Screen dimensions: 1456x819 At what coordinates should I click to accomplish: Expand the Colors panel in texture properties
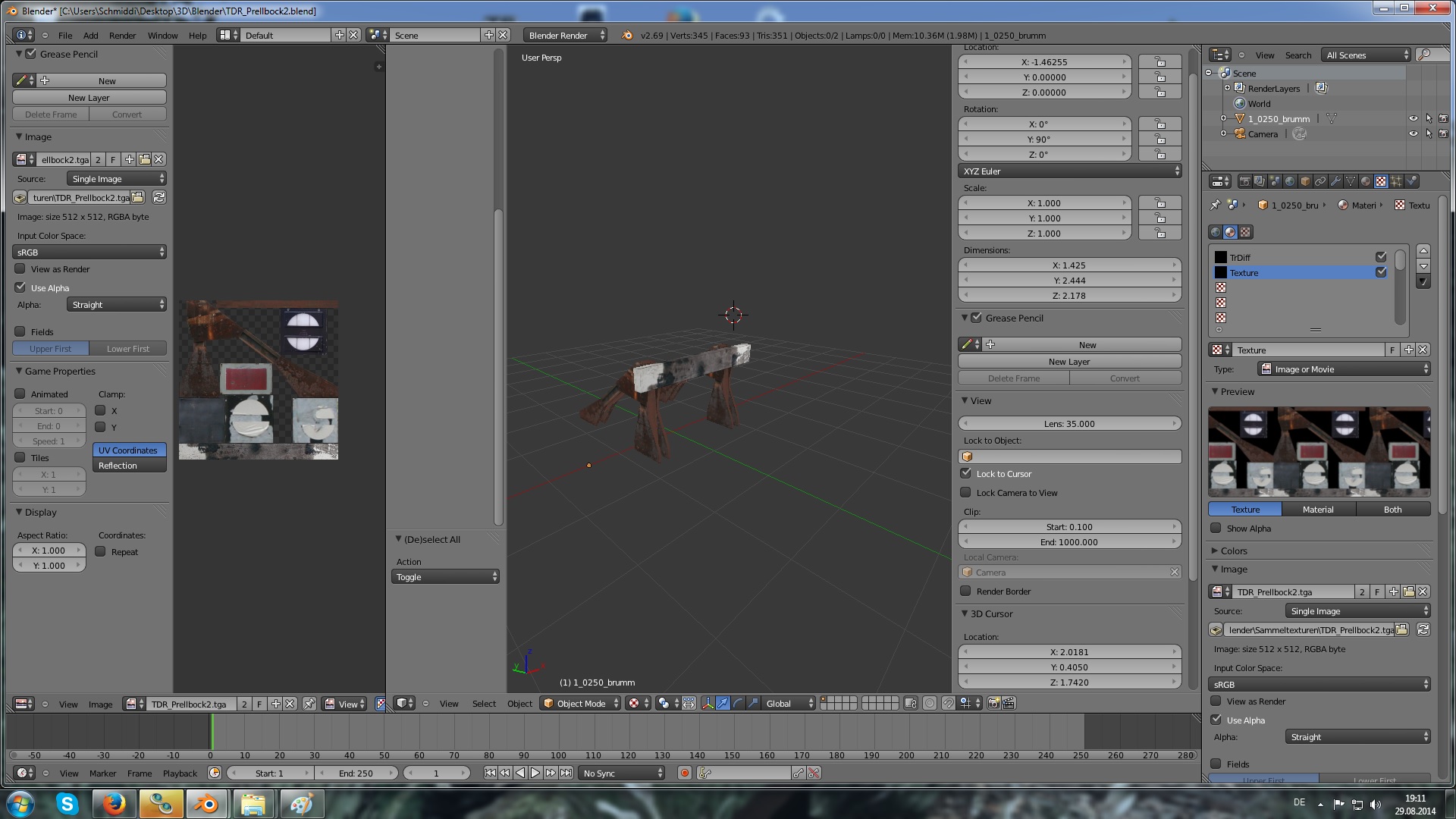click(x=1233, y=551)
